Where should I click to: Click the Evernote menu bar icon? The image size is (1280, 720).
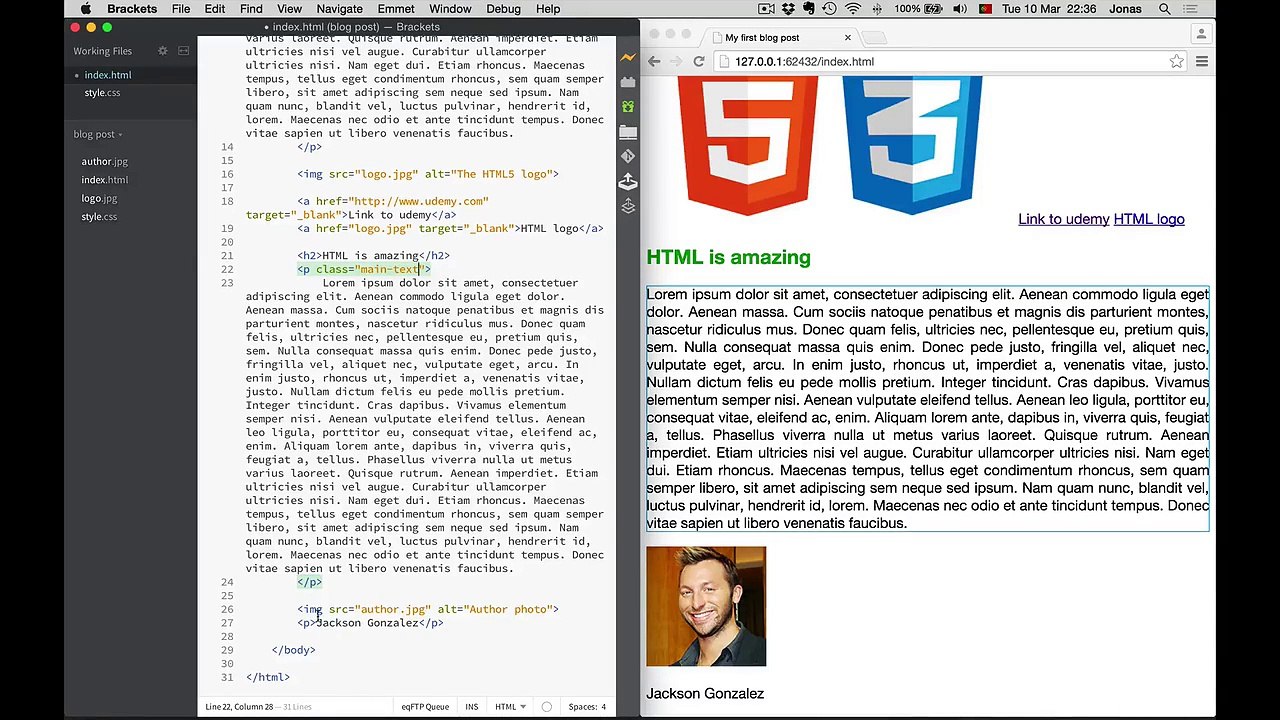click(808, 9)
